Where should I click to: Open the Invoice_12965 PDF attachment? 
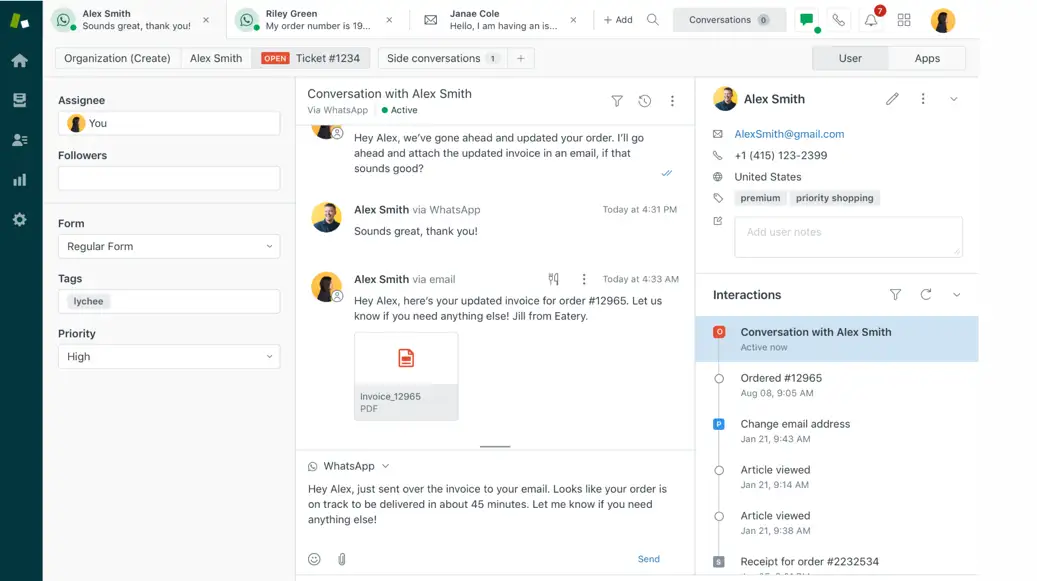[406, 377]
